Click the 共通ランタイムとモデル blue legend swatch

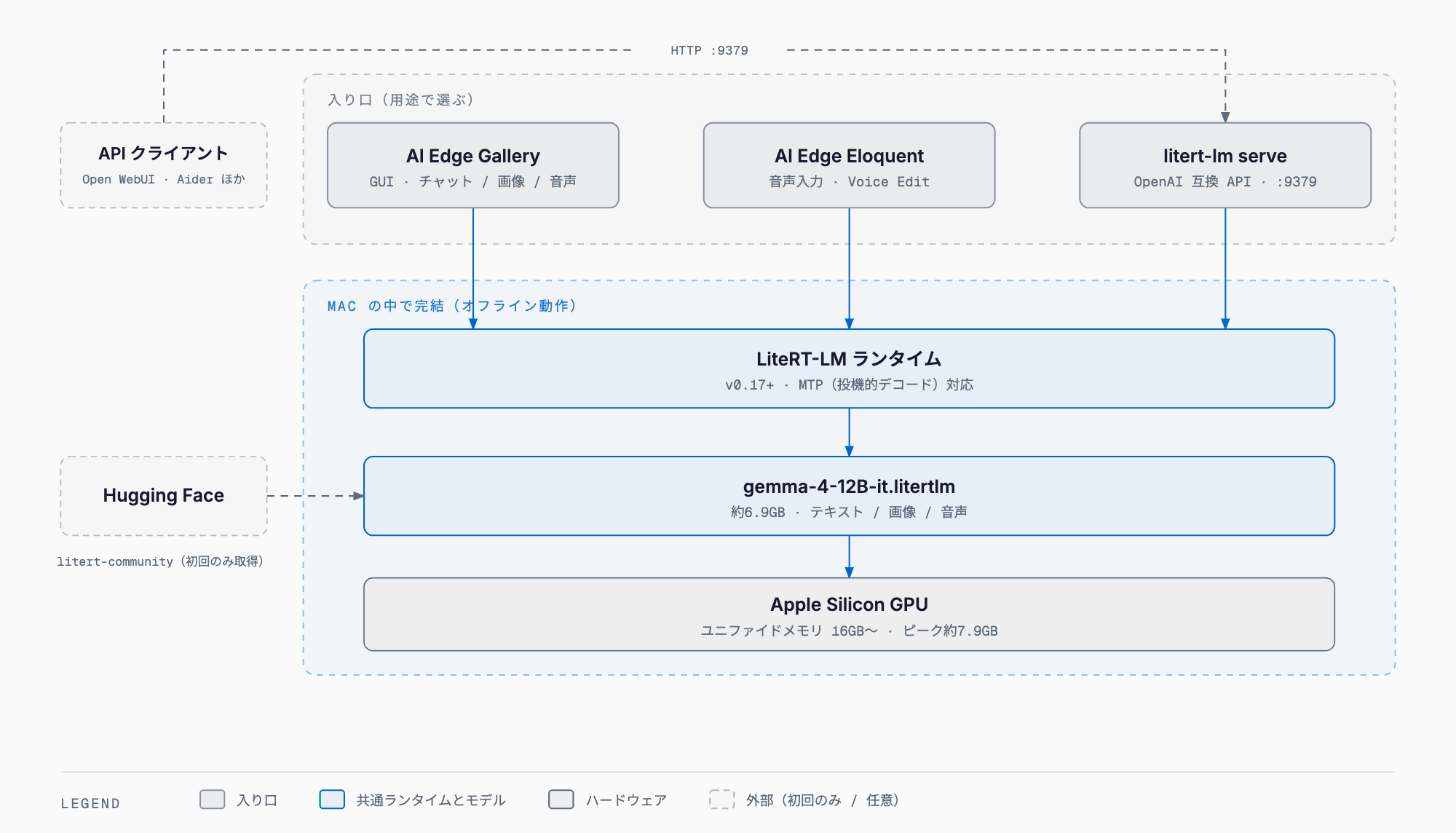tap(332, 800)
